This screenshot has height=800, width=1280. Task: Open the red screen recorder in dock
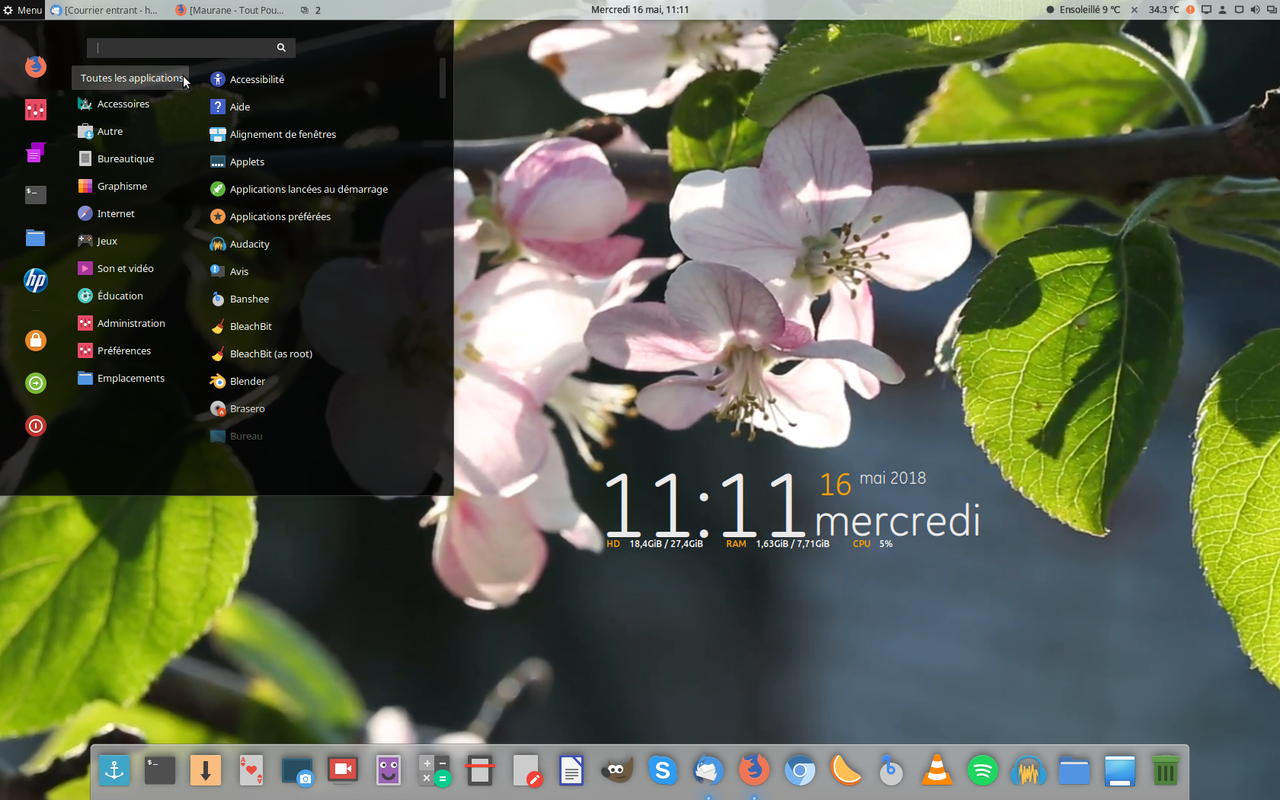click(343, 770)
